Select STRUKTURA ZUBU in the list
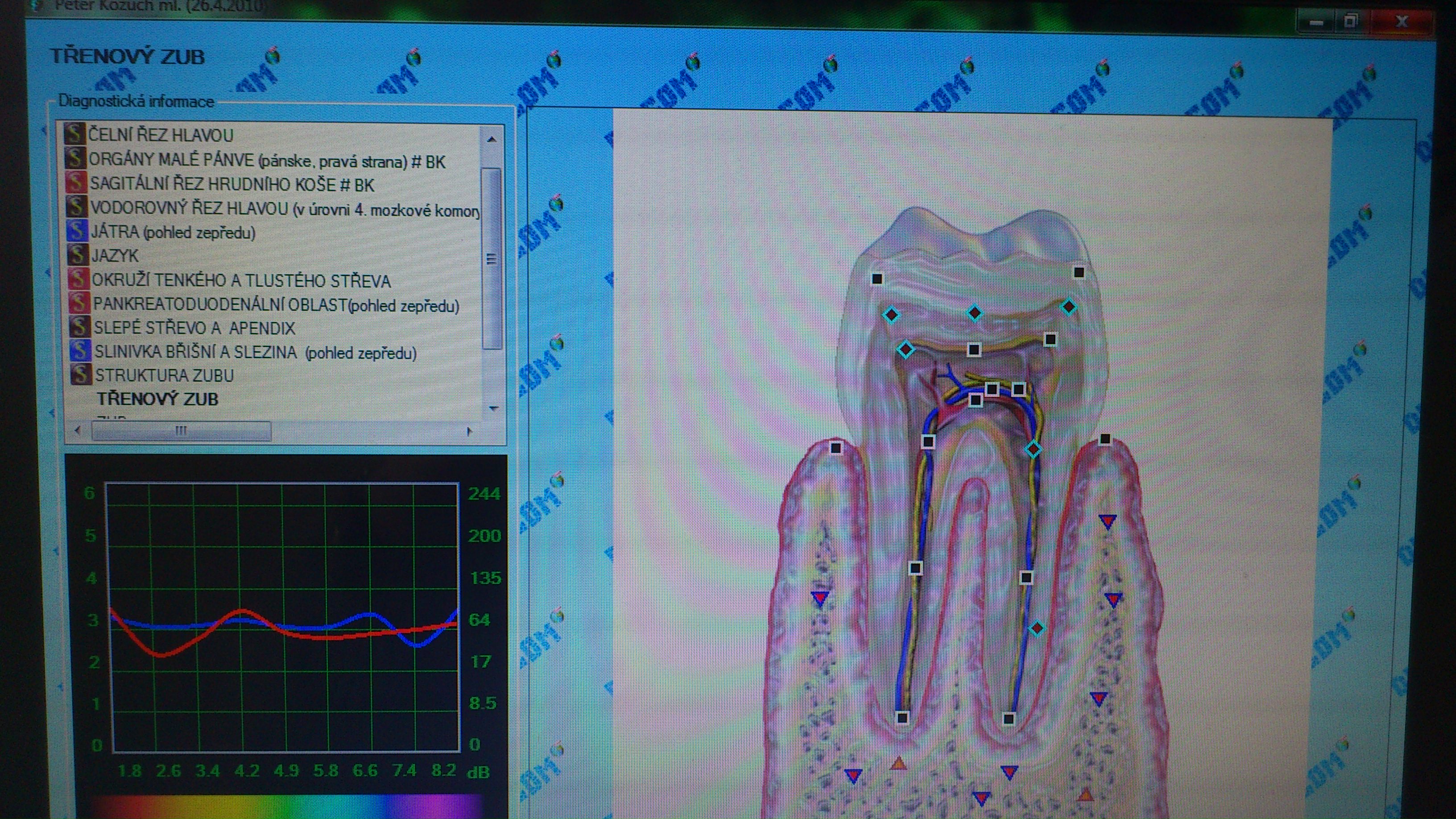Screen dimensions: 1456x819 click(164, 375)
